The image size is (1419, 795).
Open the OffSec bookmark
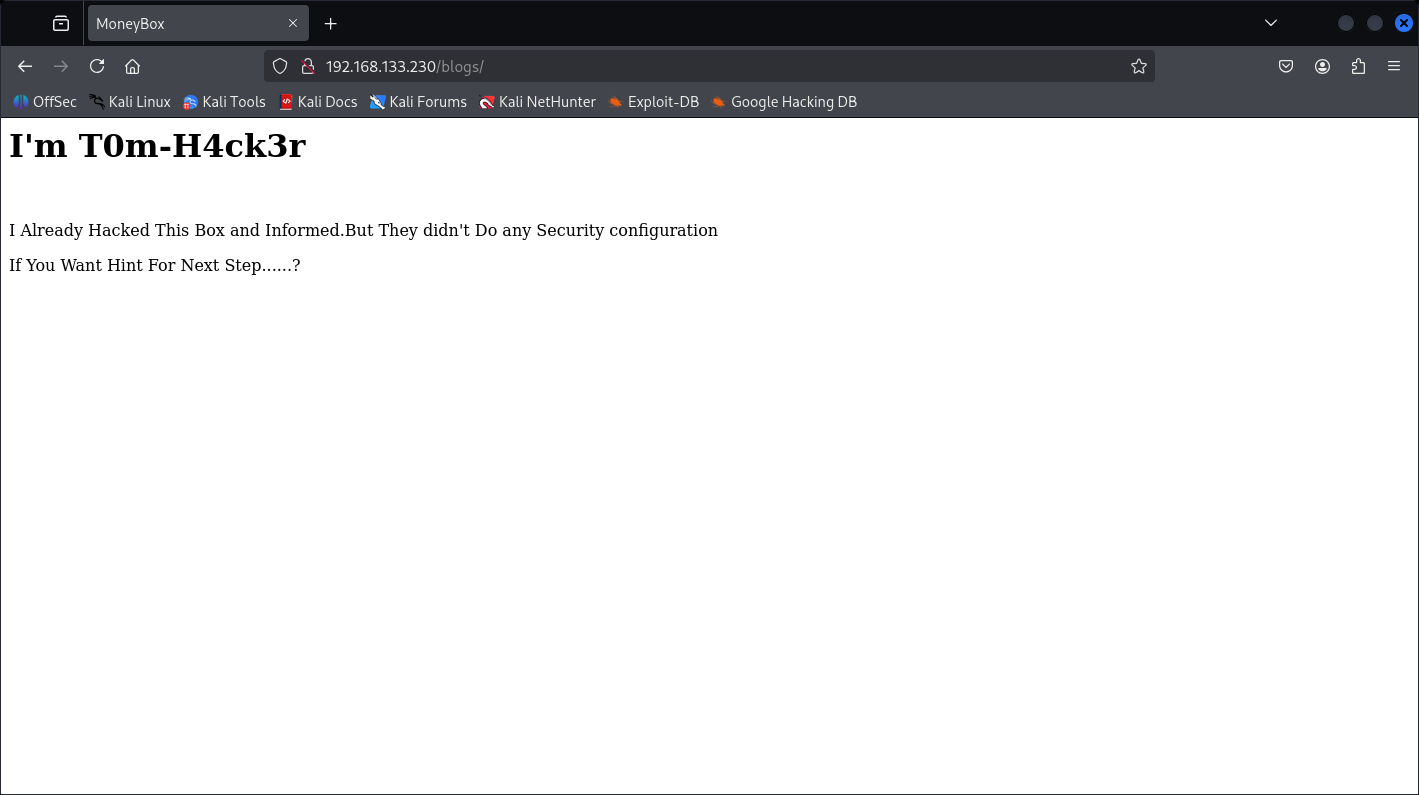point(44,102)
